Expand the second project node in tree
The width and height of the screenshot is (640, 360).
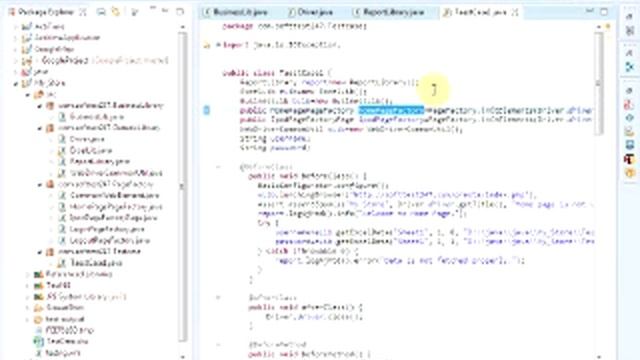pos(16,38)
